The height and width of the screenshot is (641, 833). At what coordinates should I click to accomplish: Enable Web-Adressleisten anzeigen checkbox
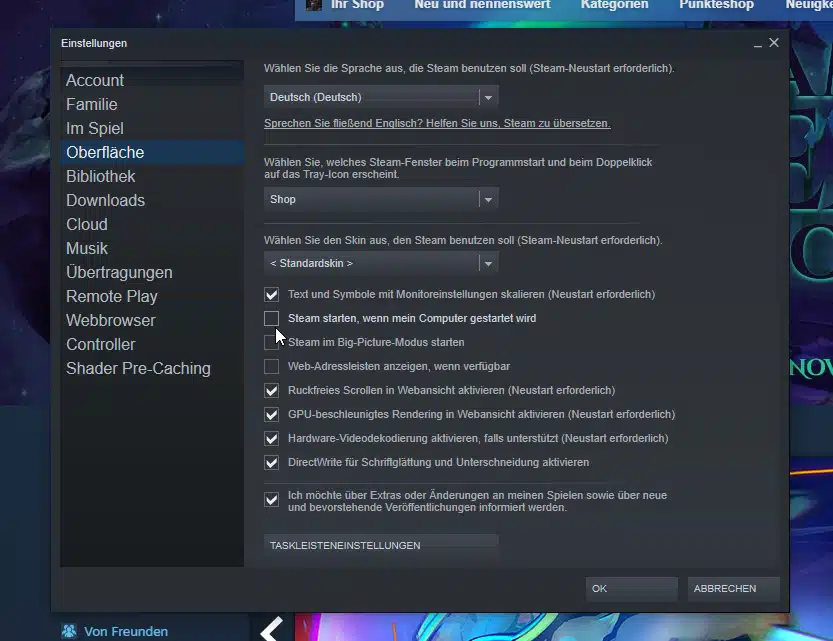(x=271, y=366)
